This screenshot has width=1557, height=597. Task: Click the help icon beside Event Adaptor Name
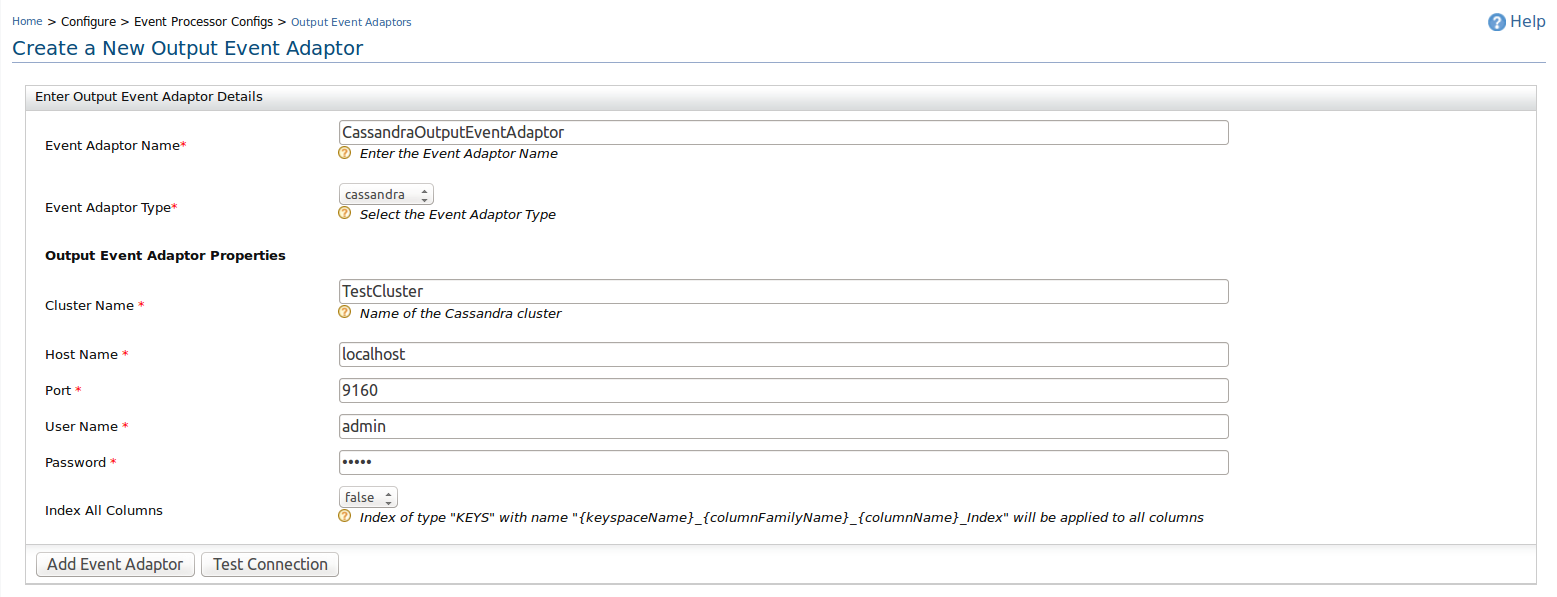pyautogui.click(x=345, y=152)
